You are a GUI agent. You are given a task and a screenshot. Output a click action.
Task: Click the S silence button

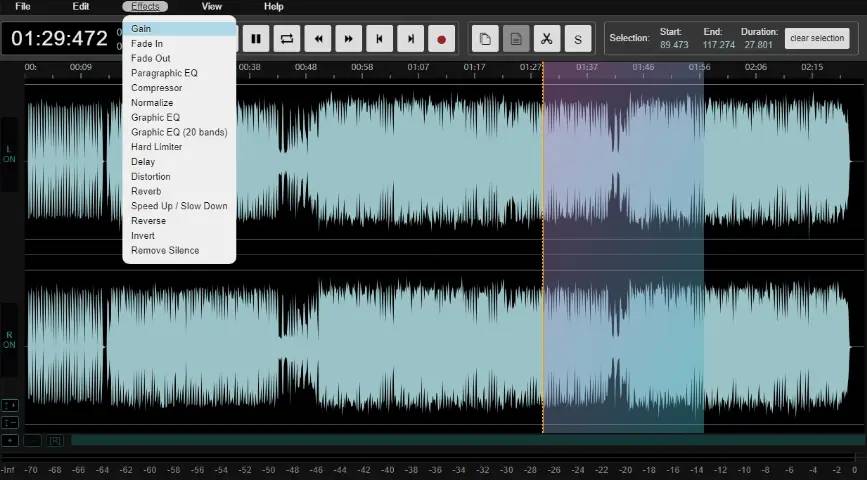tap(578, 39)
